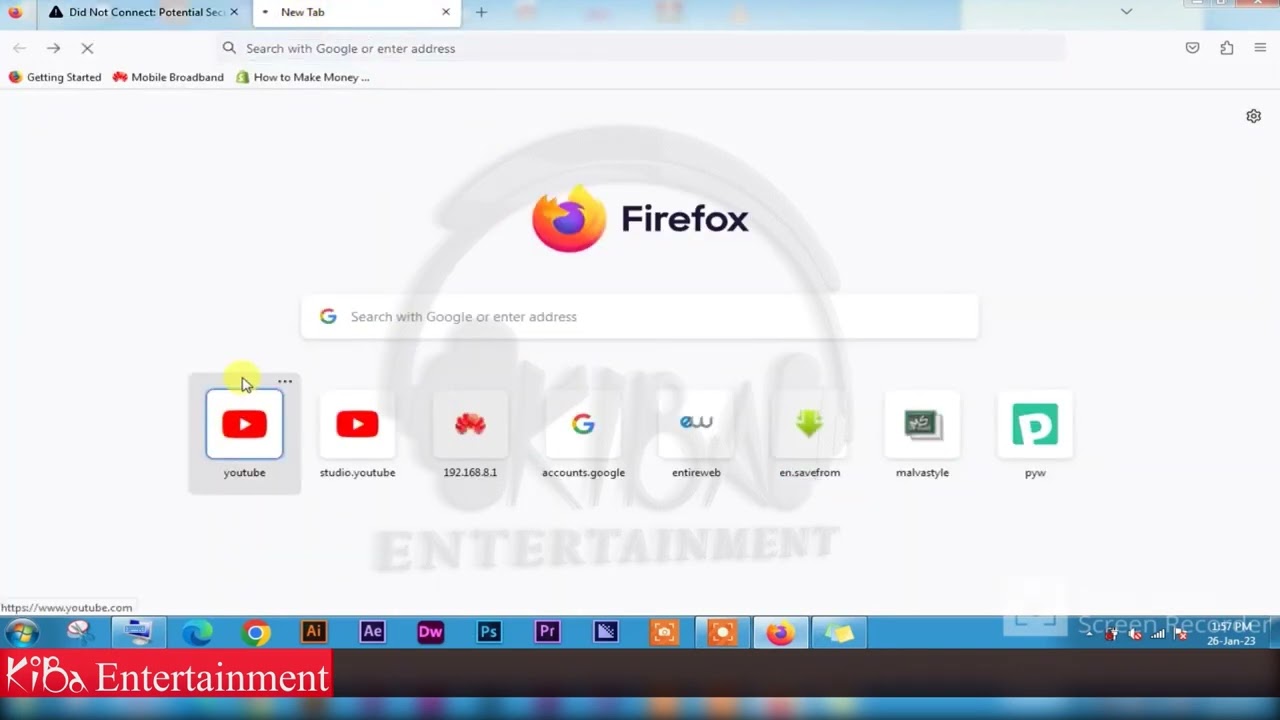Launch Adobe Illustrator from the taskbar

tap(314, 632)
